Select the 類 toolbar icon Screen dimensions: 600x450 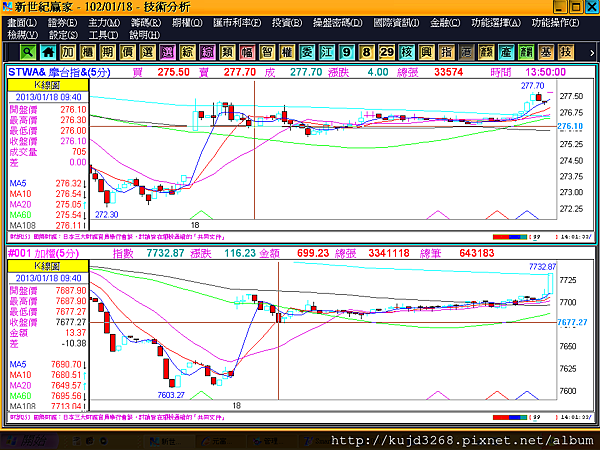(227, 52)
